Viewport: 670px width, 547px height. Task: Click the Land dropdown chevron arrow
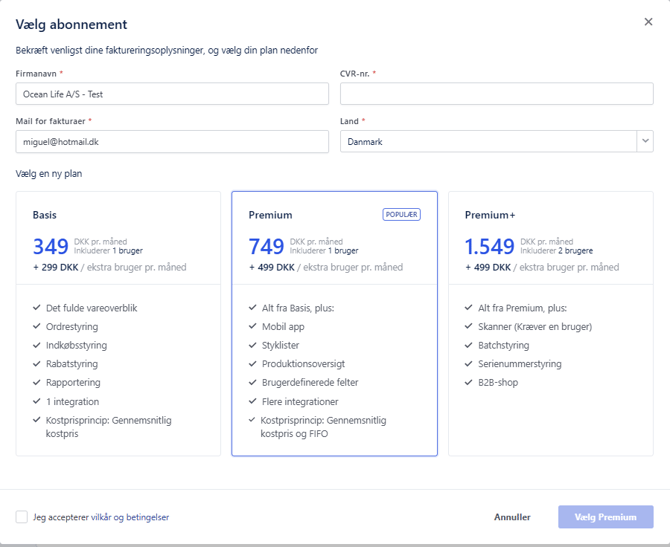(644, 142)
